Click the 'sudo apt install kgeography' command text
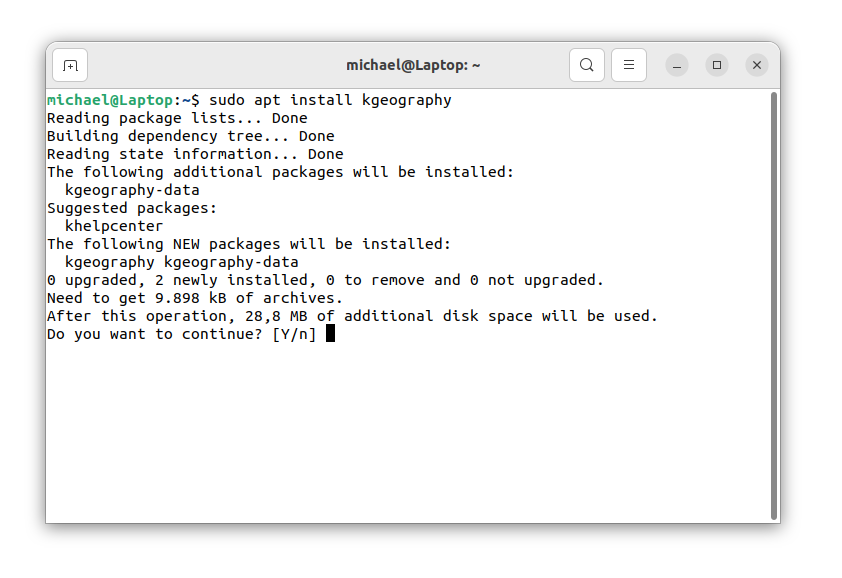Screen dimensions: 842x578 coord(330,100)
